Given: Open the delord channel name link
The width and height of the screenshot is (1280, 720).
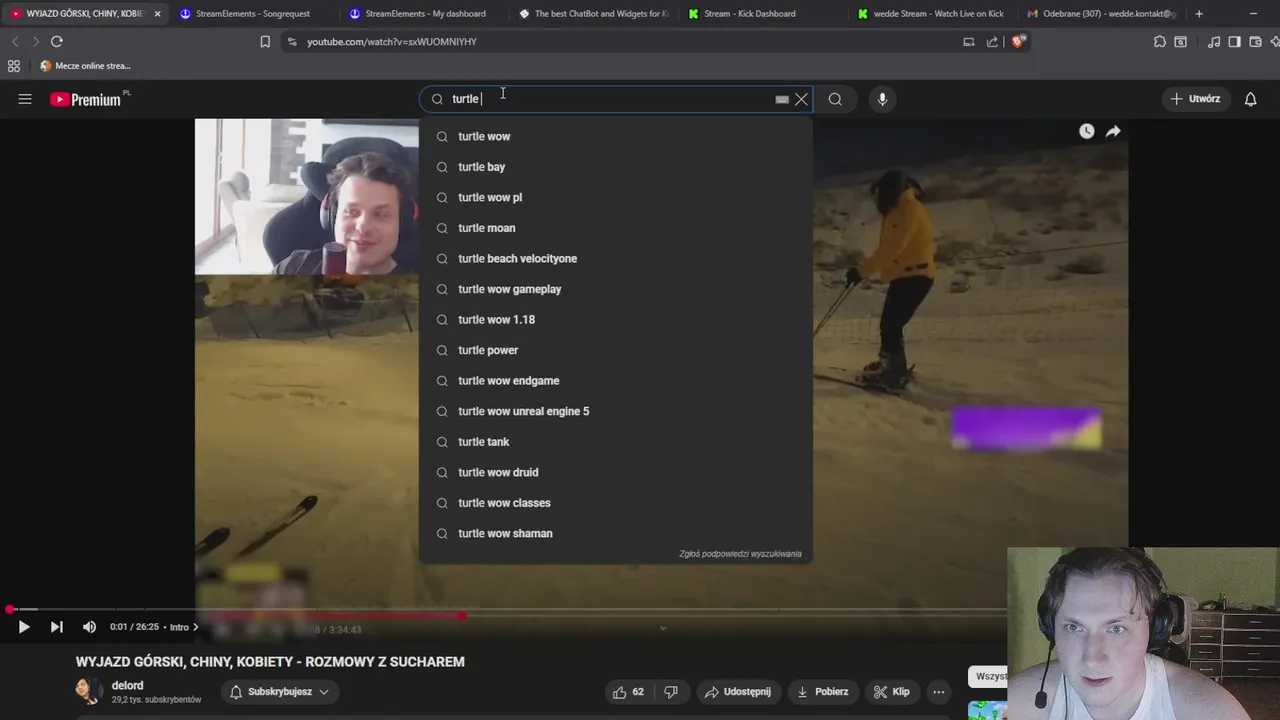Looking at the screenshot, I should click(127, 686).
